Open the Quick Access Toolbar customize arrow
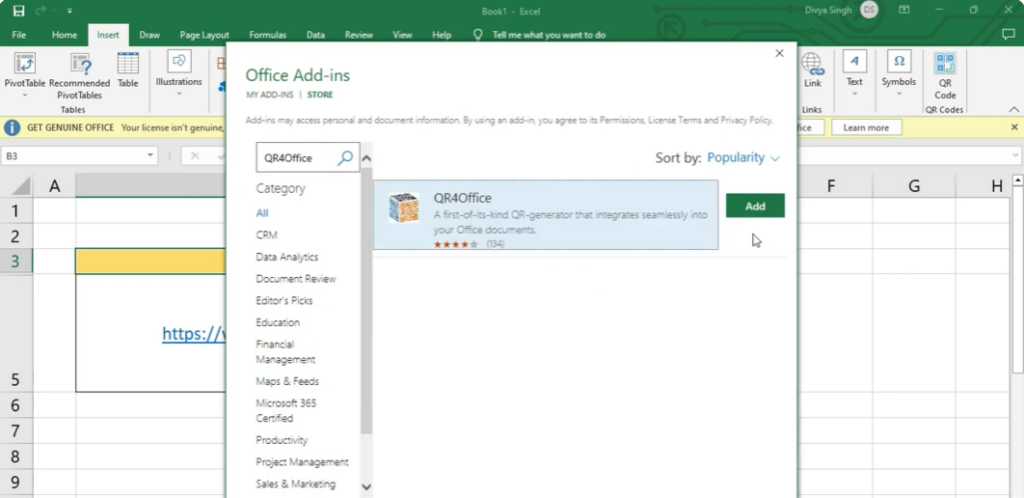 point(69,11)
